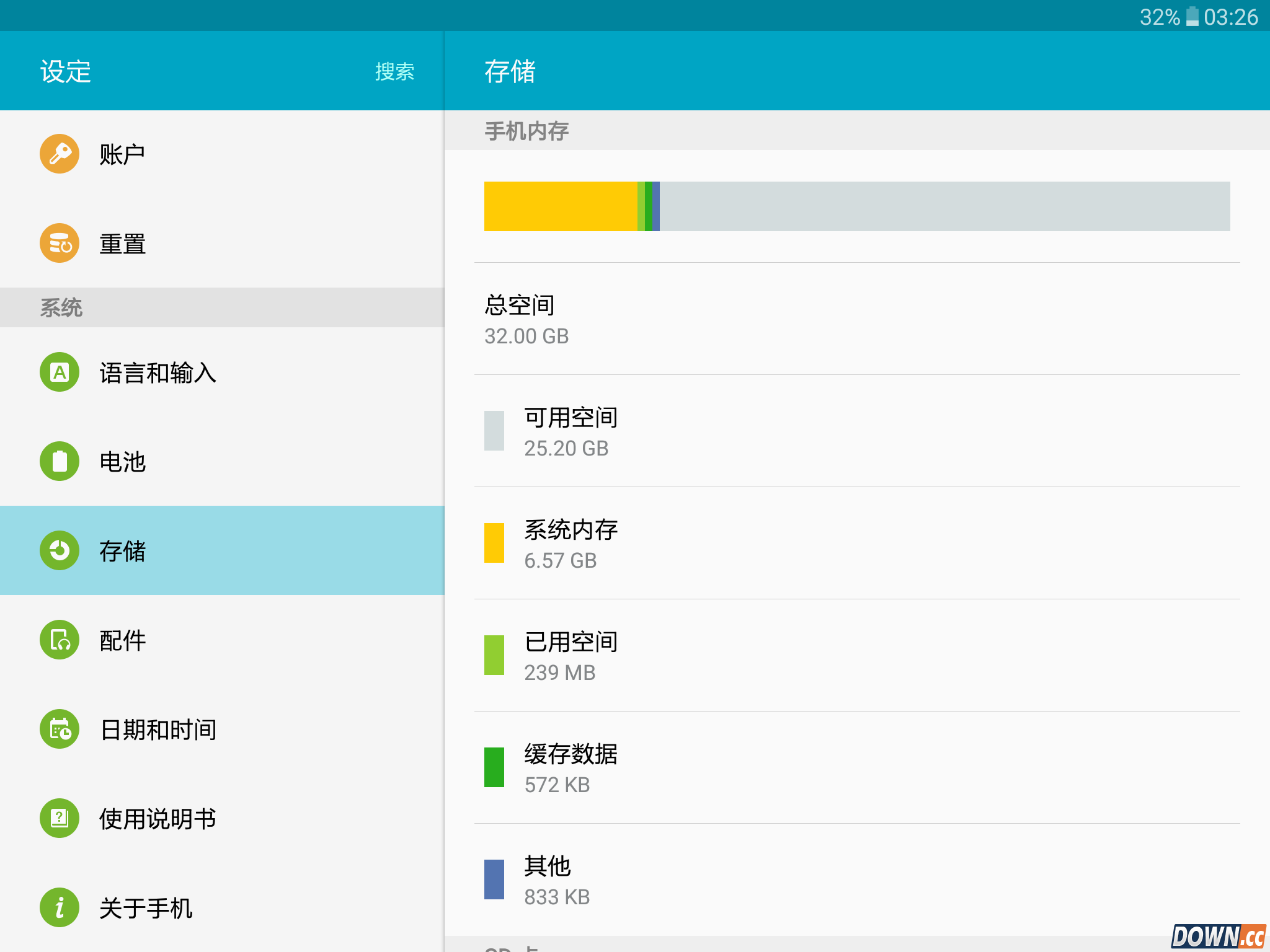Image resolution: width=1270 pixels, height=952 pixels.
Task: Click the battery status icon
Action: (x=1192, y=17)
